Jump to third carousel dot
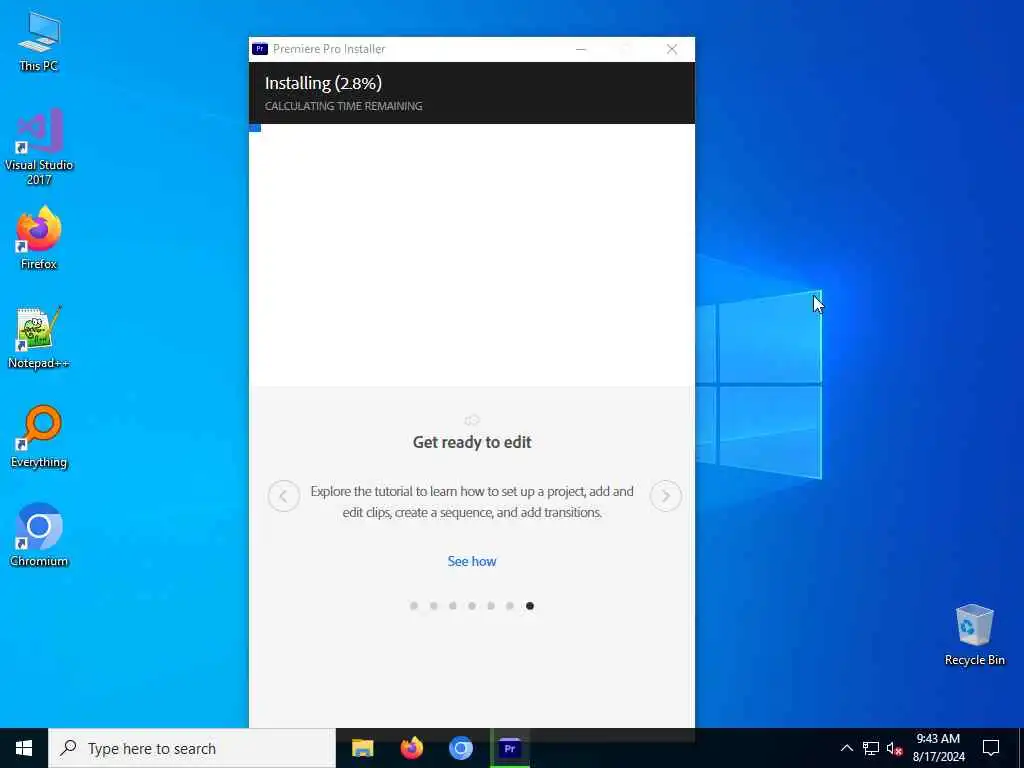This screenshot has height=768, width=1024. [453, 606]
